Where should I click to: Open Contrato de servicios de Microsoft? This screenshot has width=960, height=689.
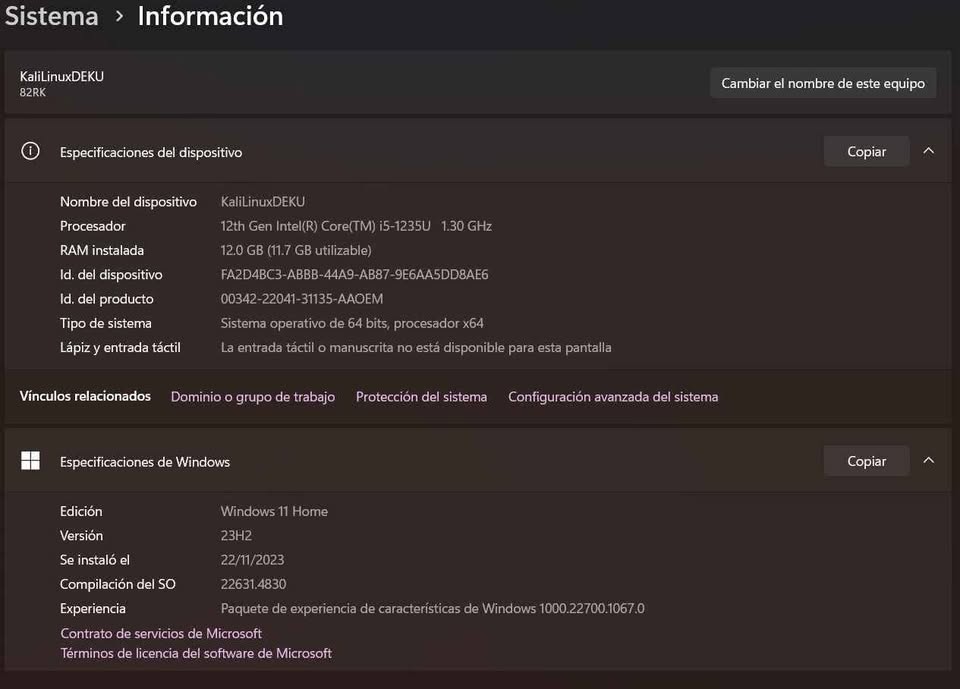161,633
